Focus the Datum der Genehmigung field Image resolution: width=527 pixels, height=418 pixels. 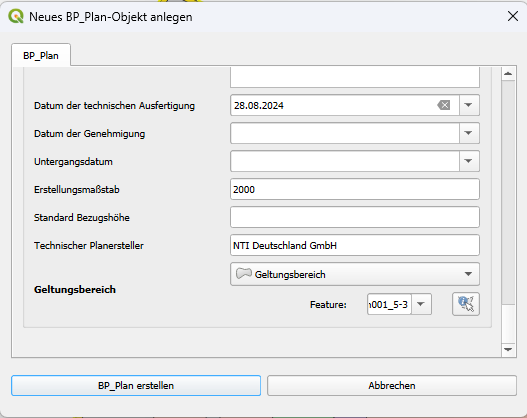(344, 133)
